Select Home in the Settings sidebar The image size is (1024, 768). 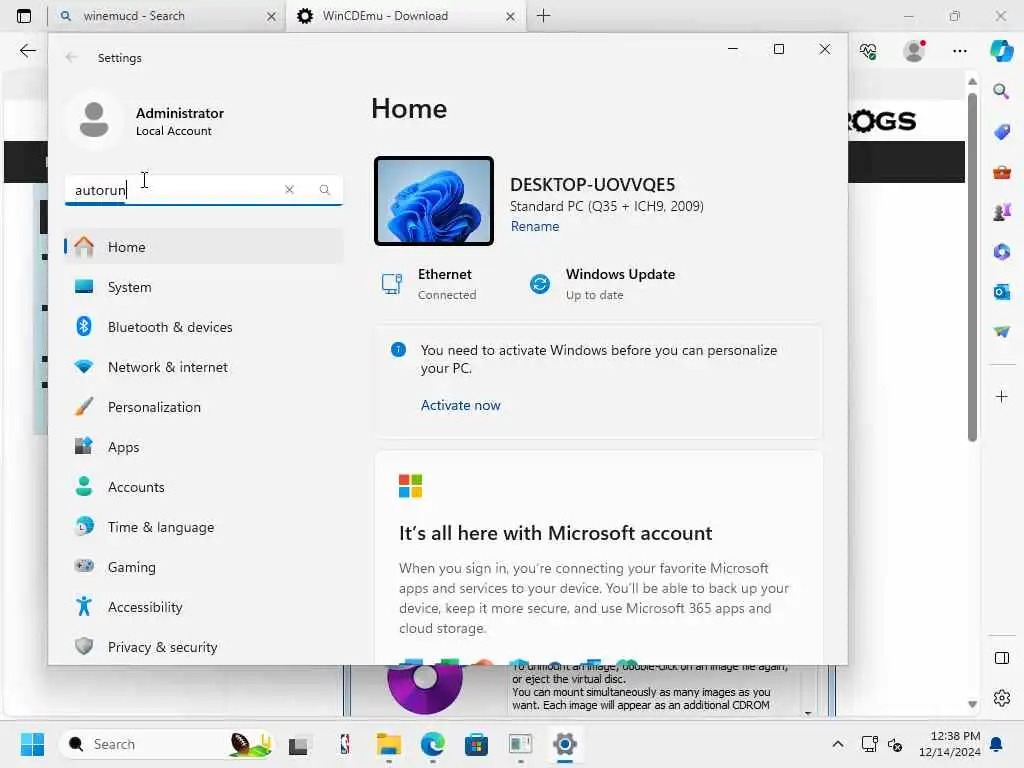[x=204, y=247]
